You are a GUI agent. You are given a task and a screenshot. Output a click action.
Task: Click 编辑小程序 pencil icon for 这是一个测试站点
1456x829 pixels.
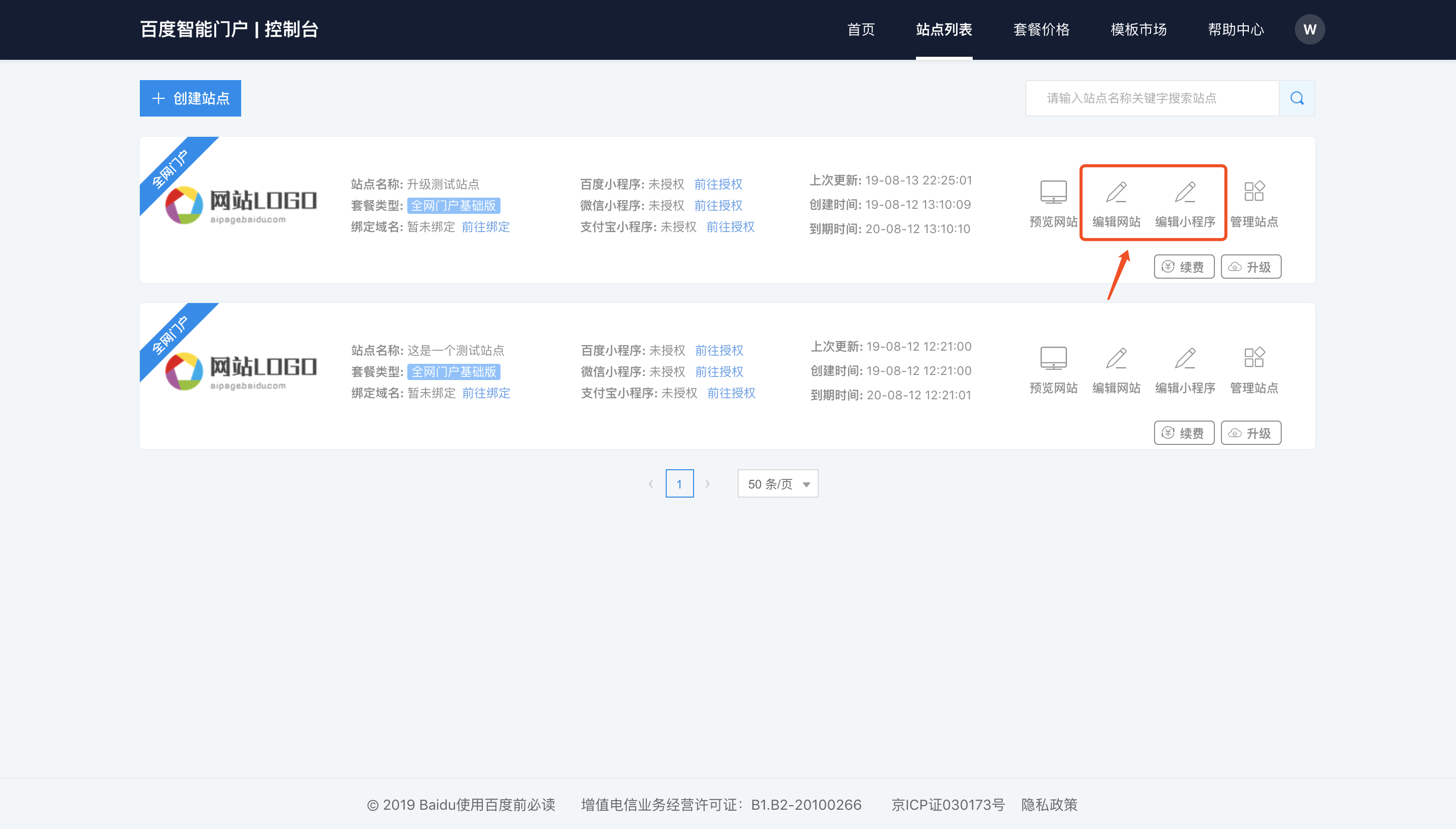coord(1185,358)
